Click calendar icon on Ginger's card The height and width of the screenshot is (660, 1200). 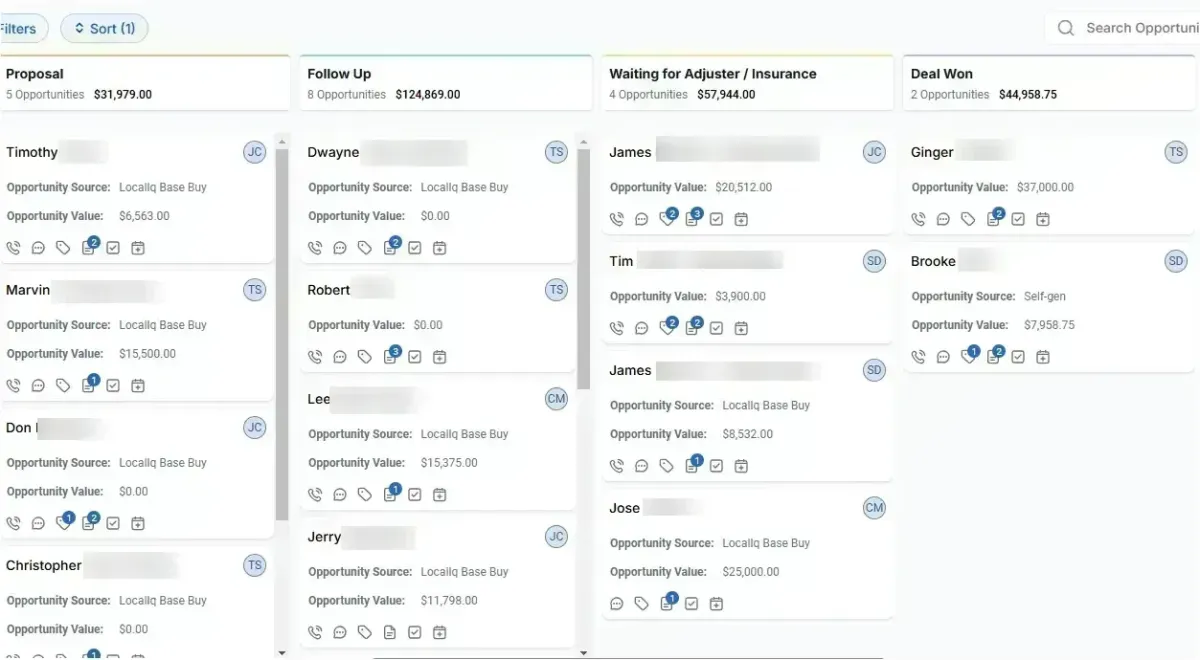tap(1043, 219)
